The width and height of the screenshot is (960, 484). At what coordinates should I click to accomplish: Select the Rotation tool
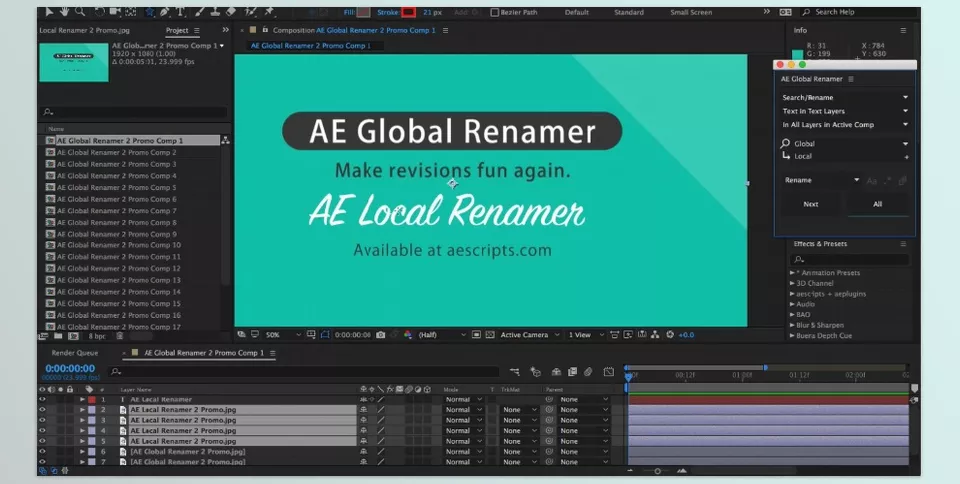(x=99, y=12)
